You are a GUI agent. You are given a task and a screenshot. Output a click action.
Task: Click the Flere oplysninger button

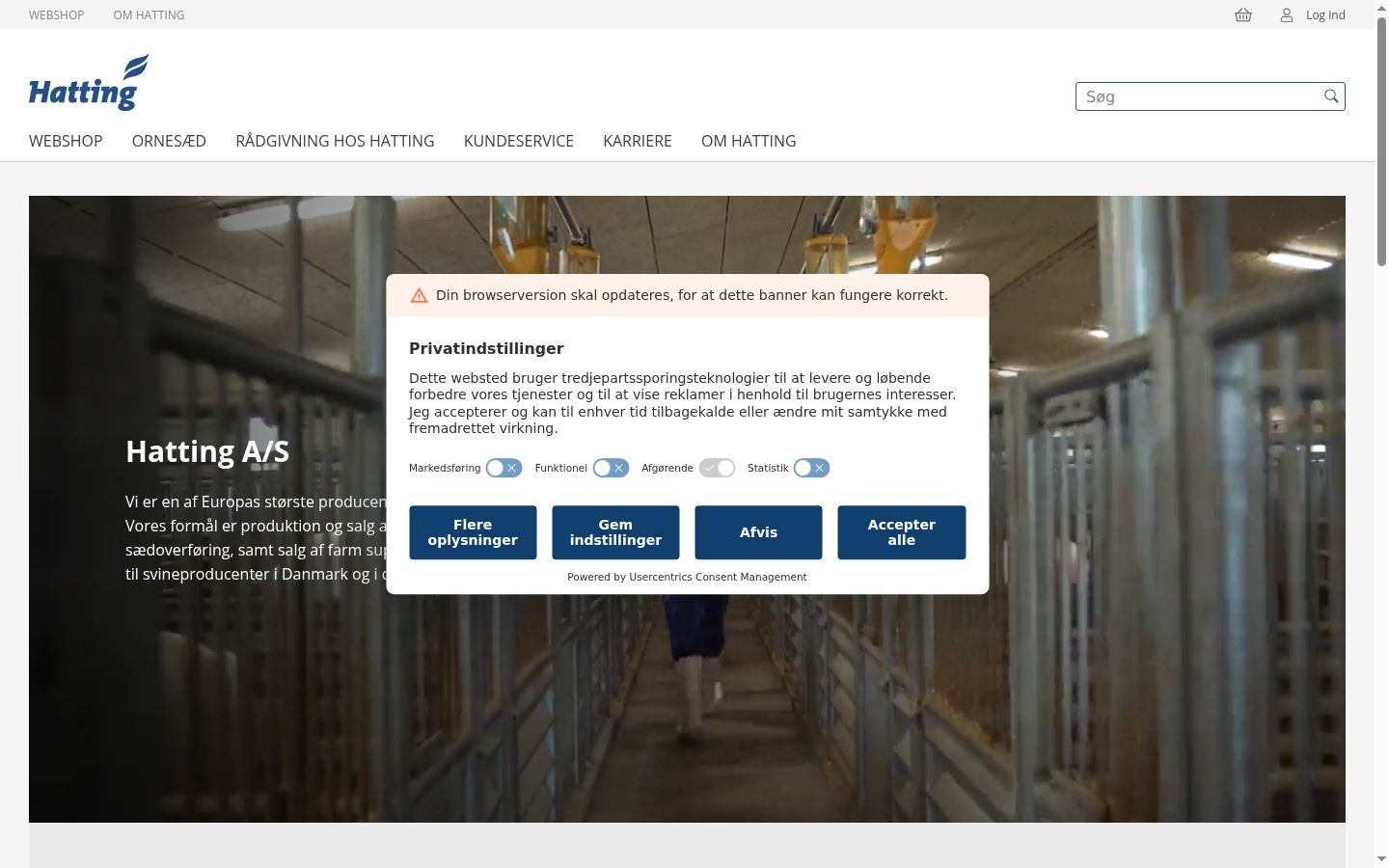473,532
